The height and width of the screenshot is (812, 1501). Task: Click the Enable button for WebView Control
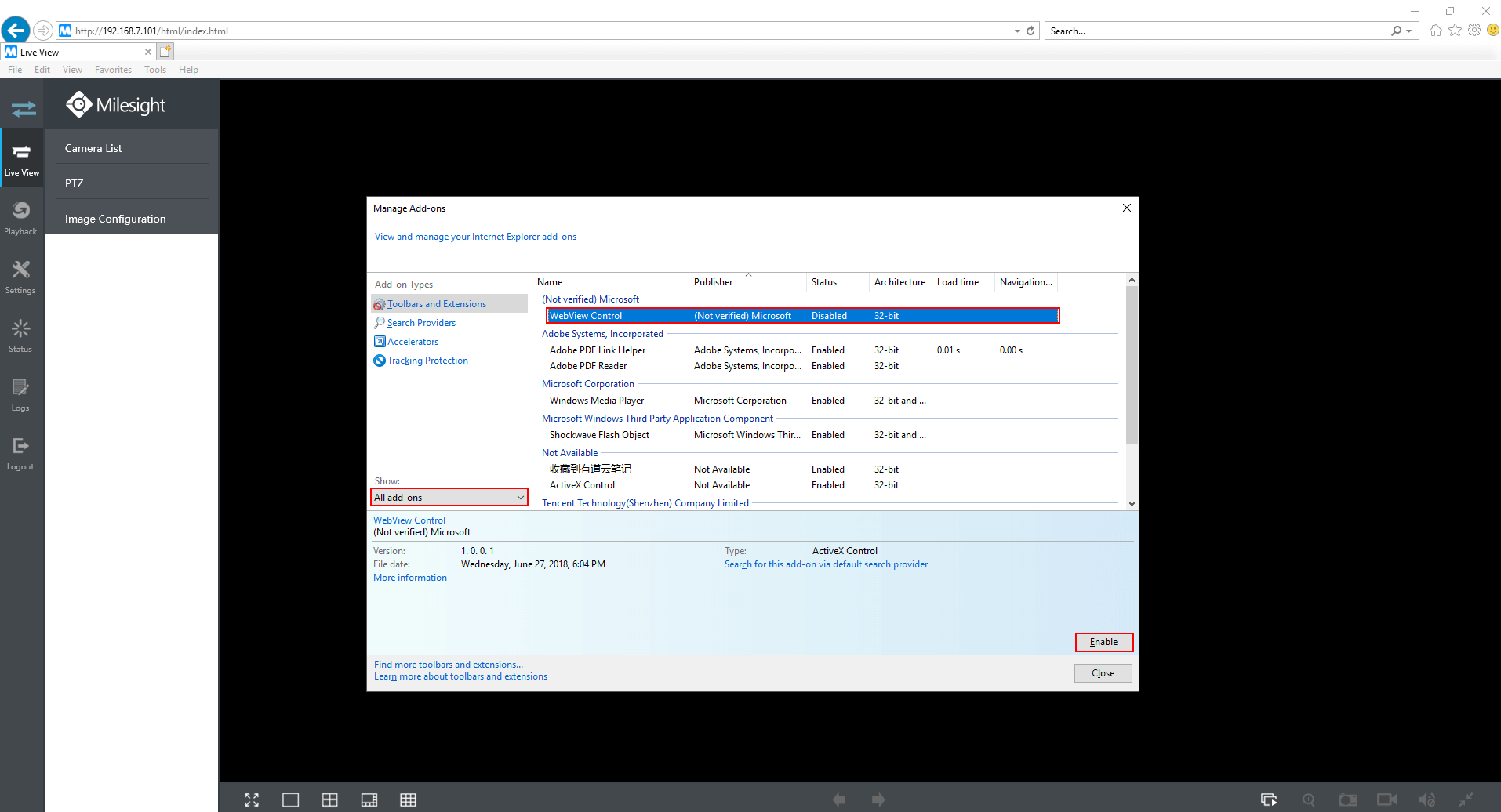[x=1103, y=642]
